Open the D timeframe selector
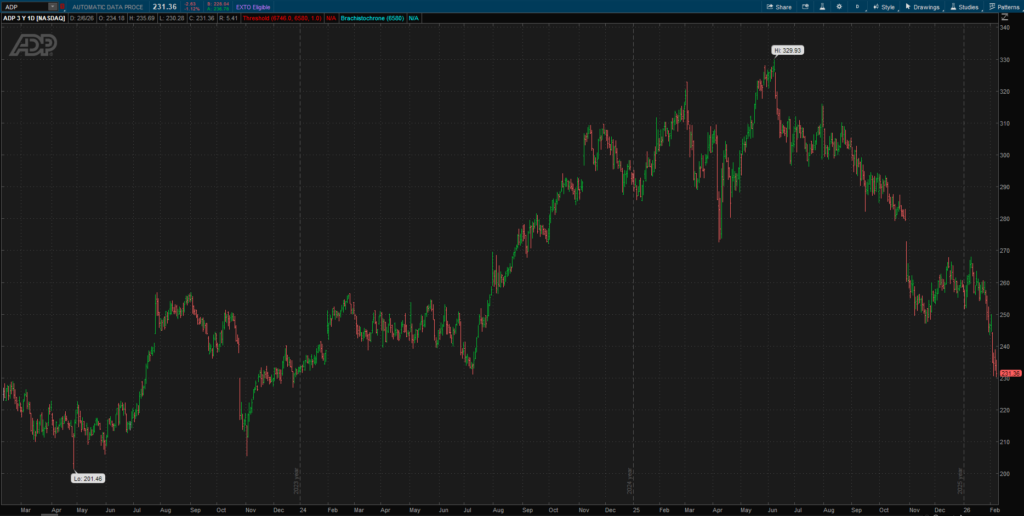 (x=857, y=7)
